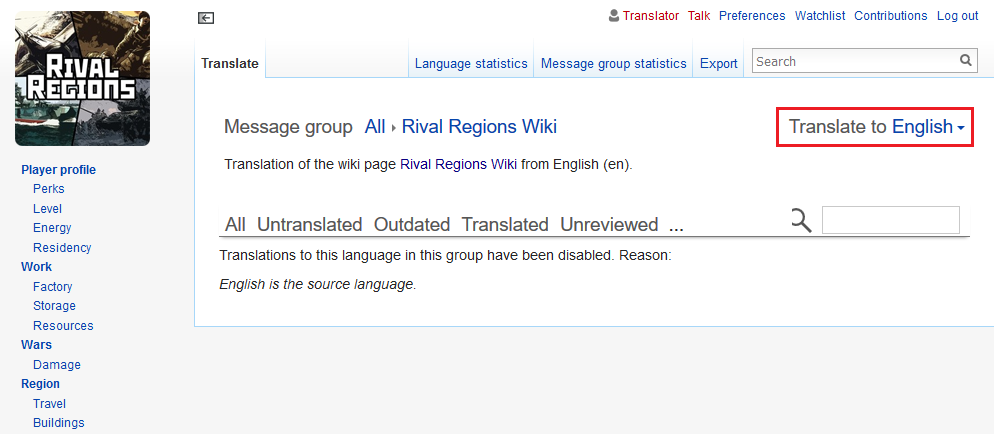Focus the top Search input field
This screenshot has height=434, width=994.
[855, 61]
